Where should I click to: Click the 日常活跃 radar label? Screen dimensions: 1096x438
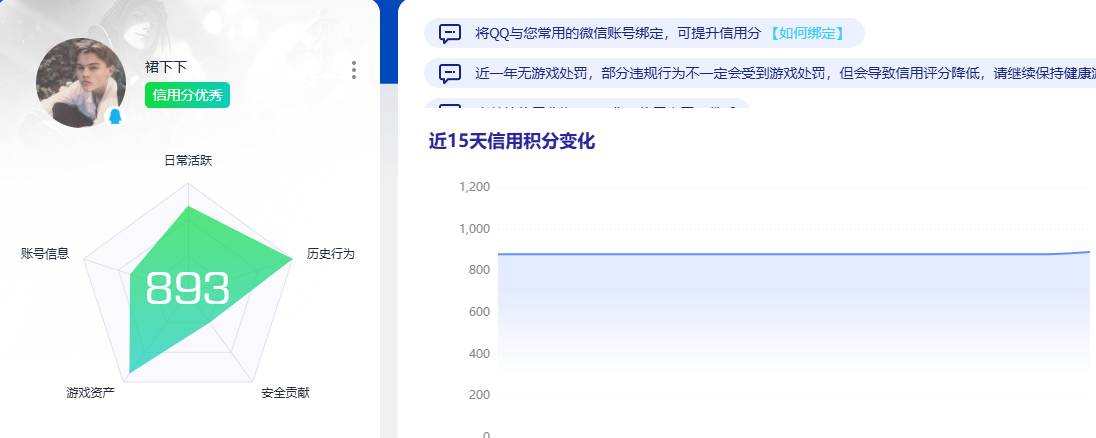click(x=188, y=161)
